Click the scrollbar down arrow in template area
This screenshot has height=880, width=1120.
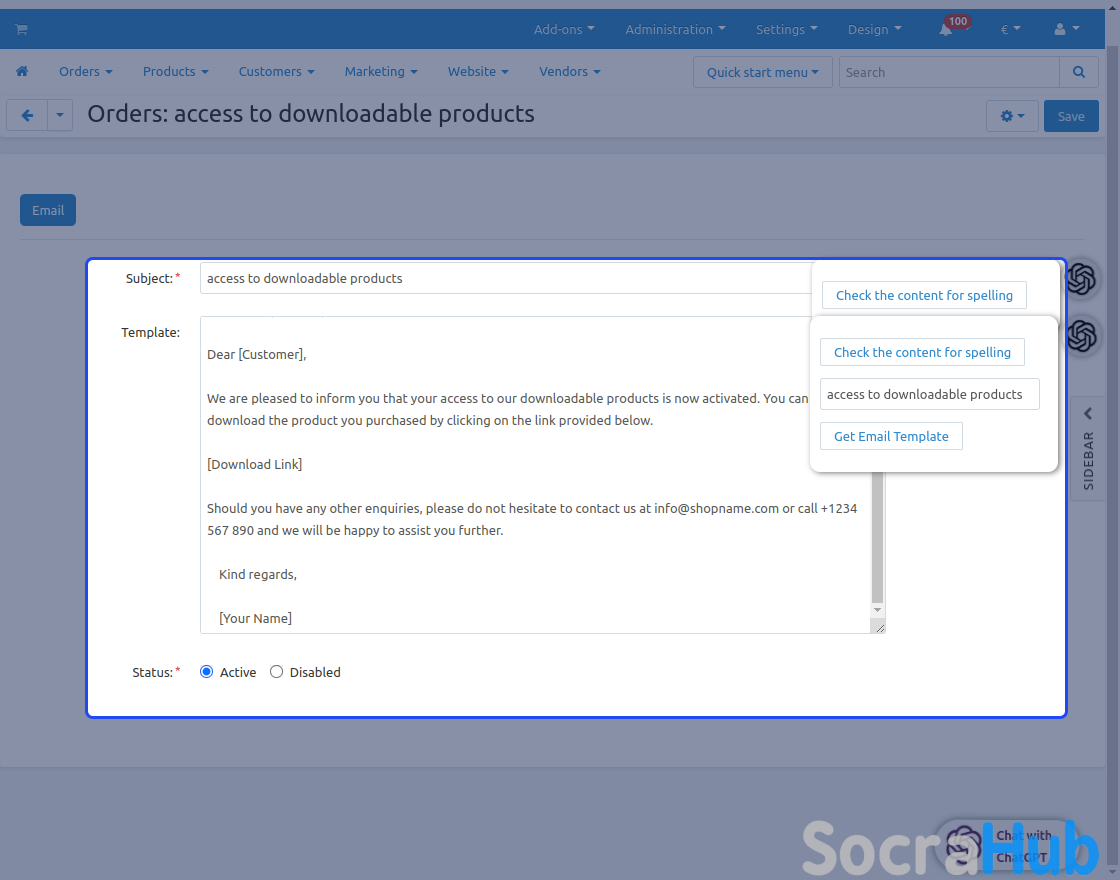[x=877, y=610]
